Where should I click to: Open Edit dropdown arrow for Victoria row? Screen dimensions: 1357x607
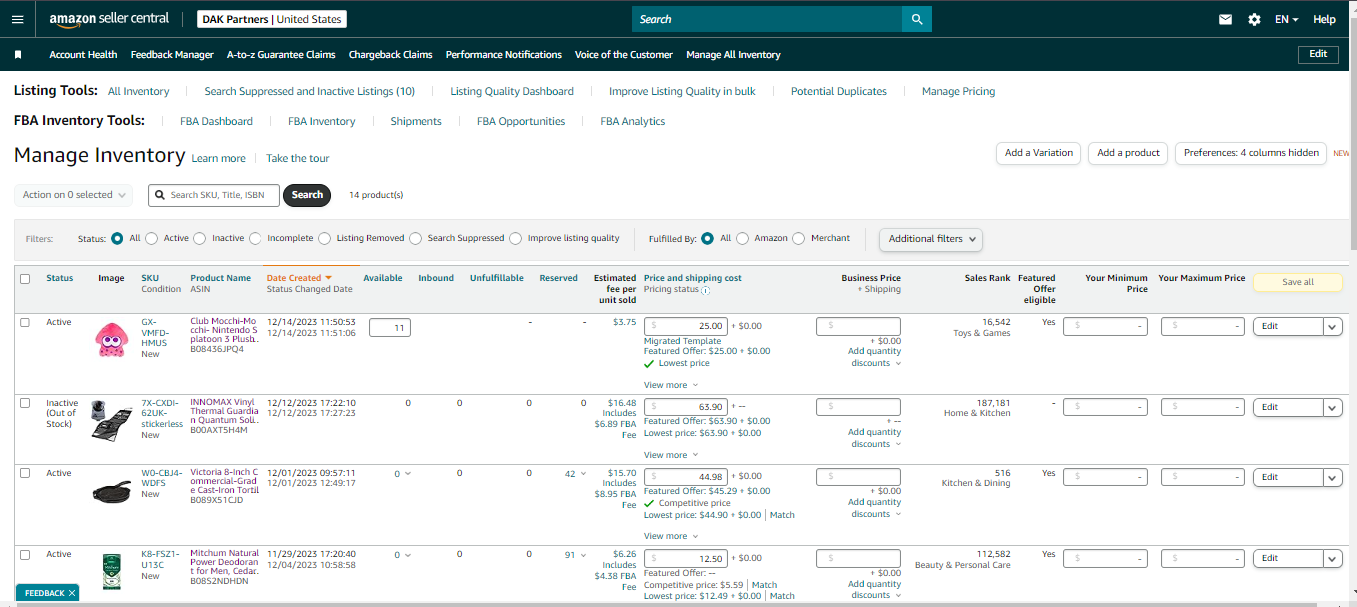click(x=1332, y=477)
